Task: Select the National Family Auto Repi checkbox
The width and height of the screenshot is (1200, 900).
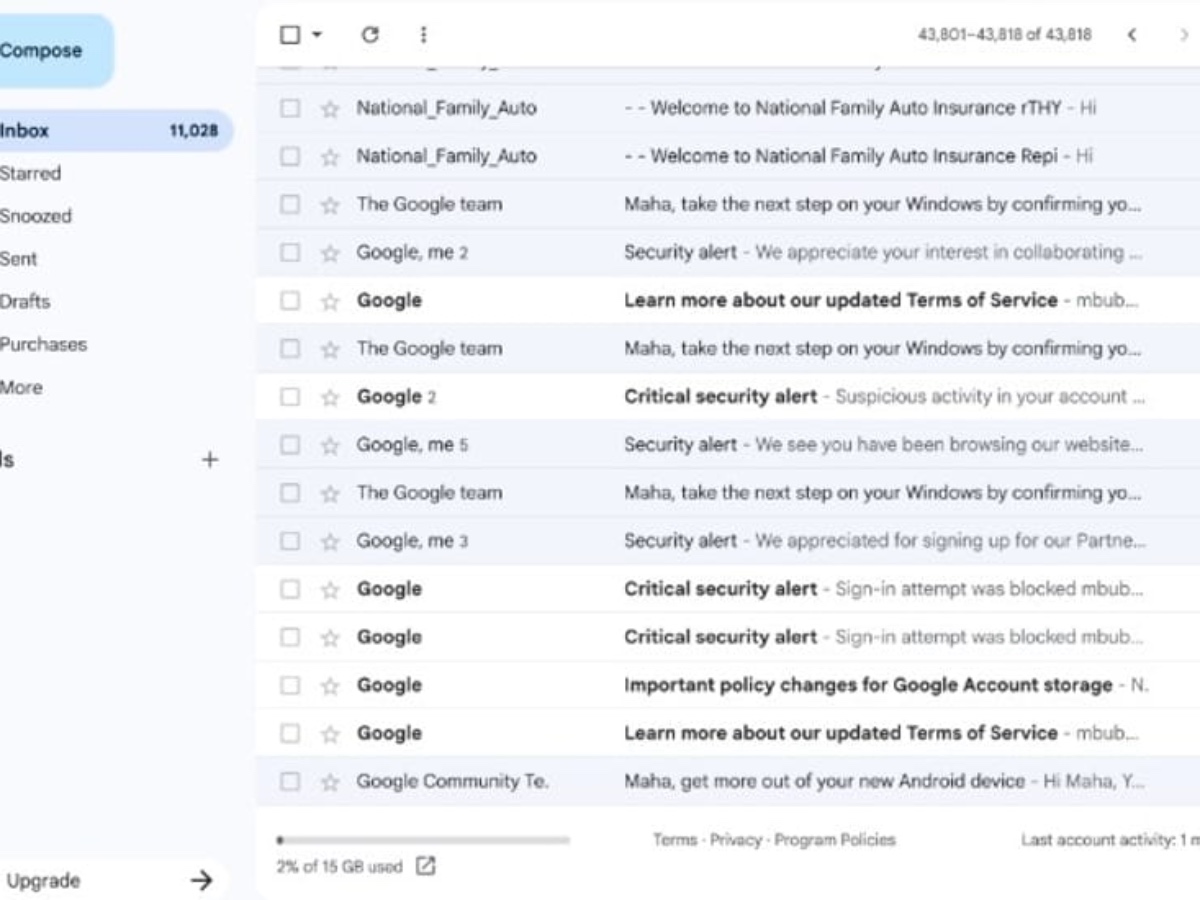Action: 290,156
